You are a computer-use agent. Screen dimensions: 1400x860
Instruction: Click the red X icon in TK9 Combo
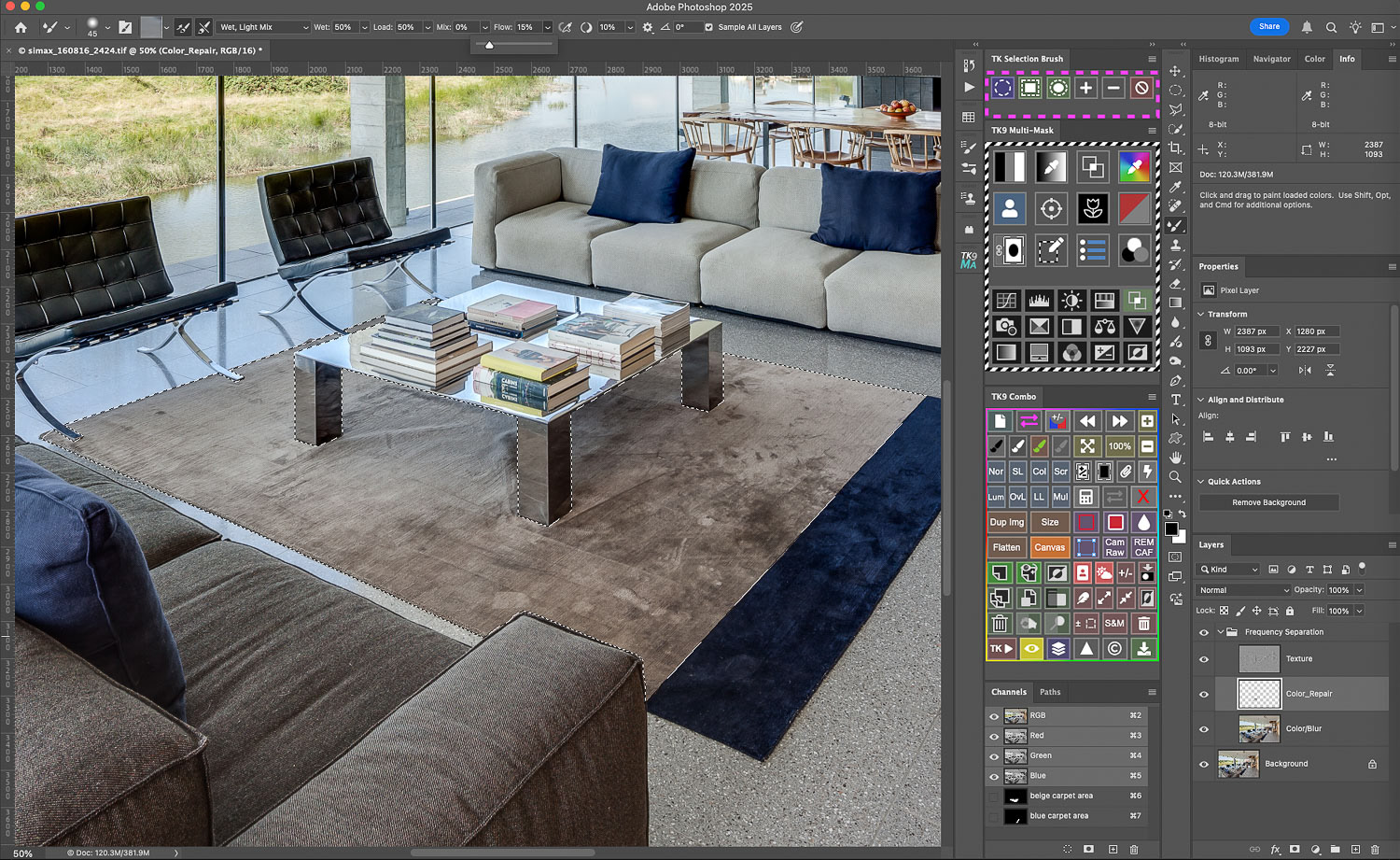tap(1143, 497)
